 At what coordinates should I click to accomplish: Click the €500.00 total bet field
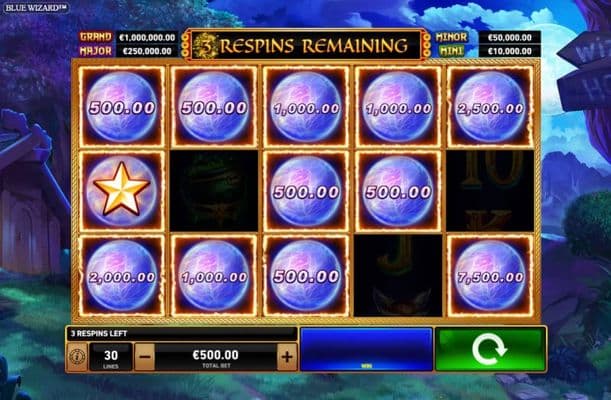coord(216,357)
